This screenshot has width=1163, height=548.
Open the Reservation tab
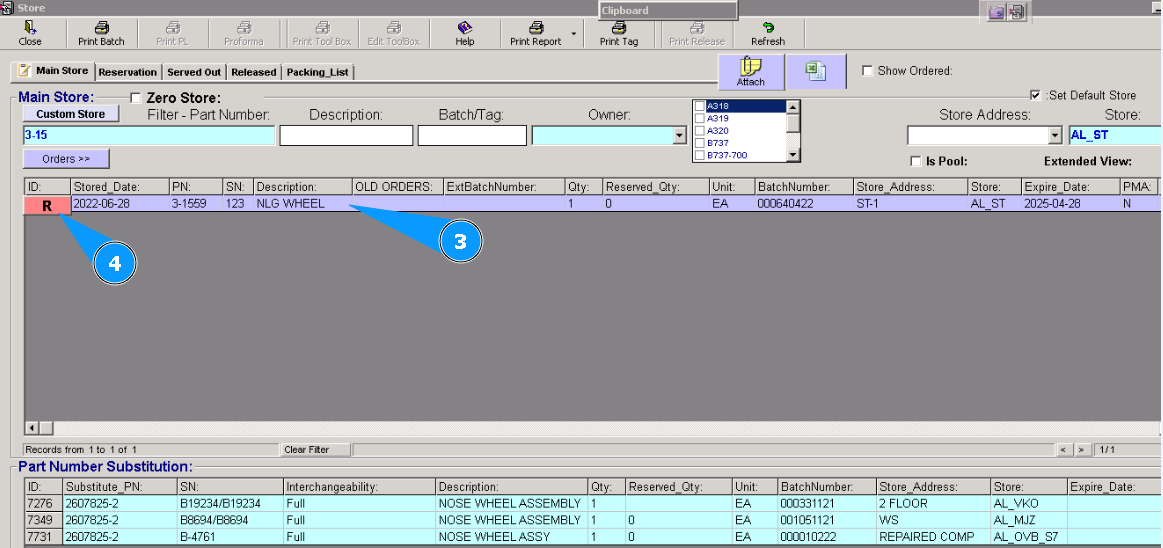[x=128, y=72]
